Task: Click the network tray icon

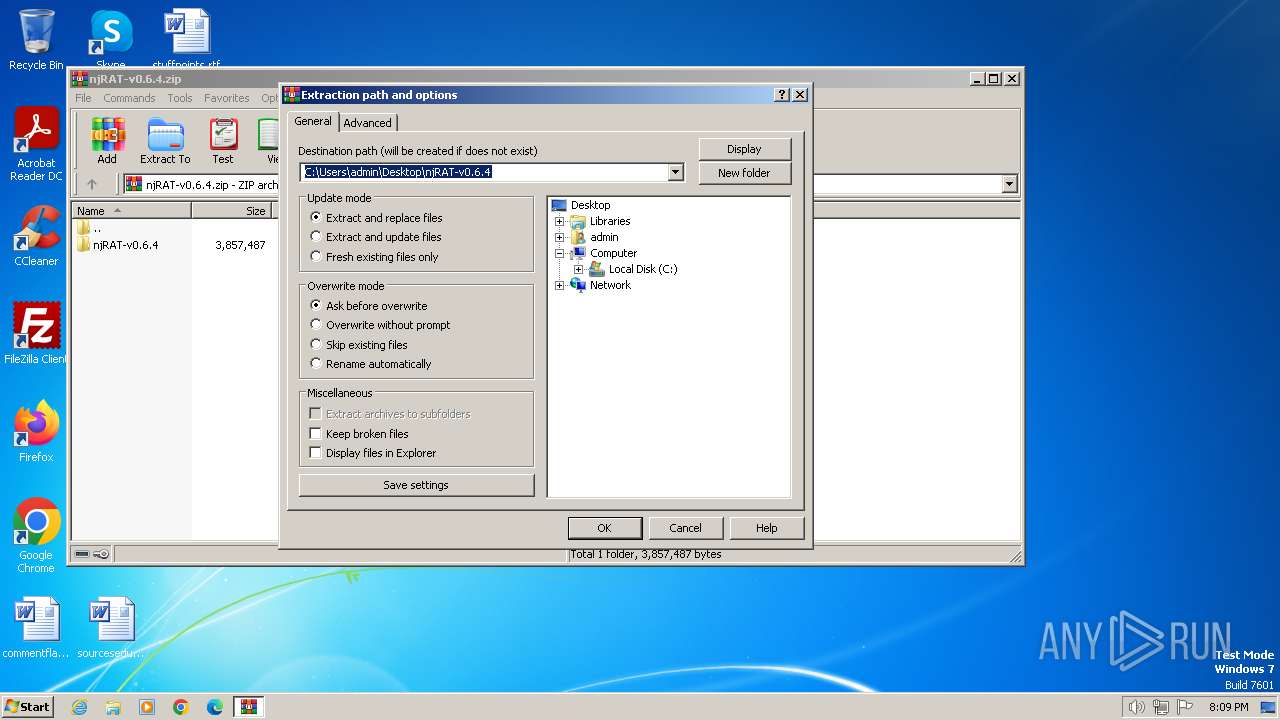Action: [x=1161, y=707]
